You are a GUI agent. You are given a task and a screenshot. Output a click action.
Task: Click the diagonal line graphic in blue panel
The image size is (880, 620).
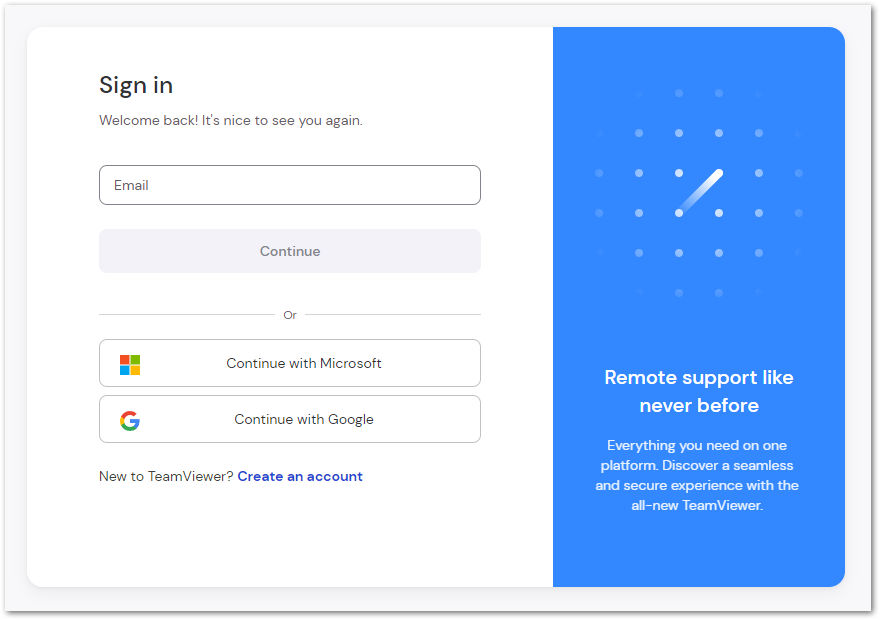(700, 191)
